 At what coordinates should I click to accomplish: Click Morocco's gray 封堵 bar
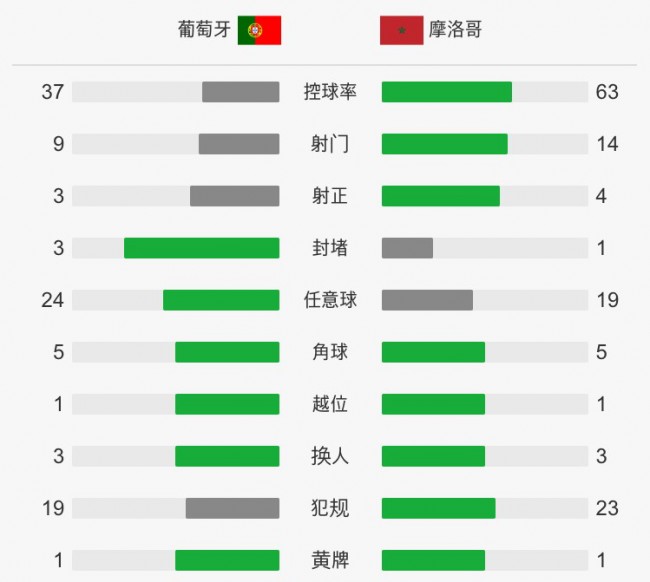pos(407,248)
